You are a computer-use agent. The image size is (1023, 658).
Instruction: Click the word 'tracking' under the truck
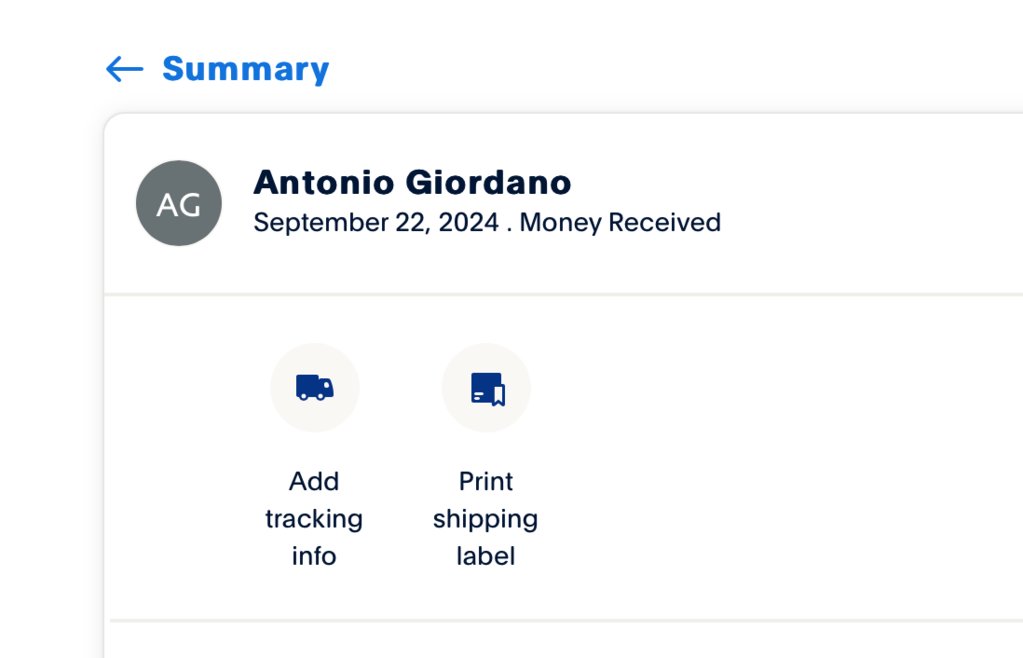(x=314, y=519)
